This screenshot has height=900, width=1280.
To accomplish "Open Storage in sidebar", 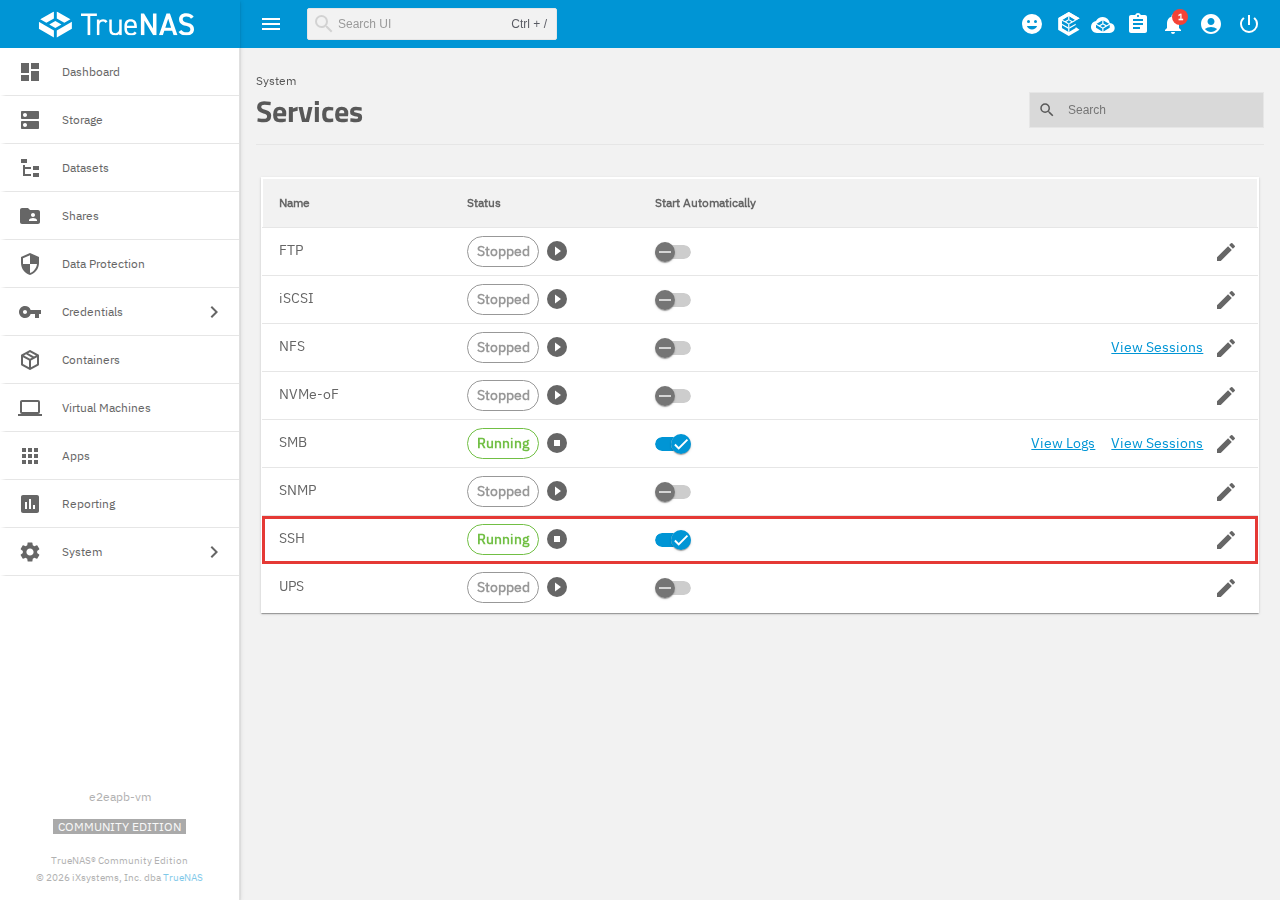I will (x=120, y=120).
